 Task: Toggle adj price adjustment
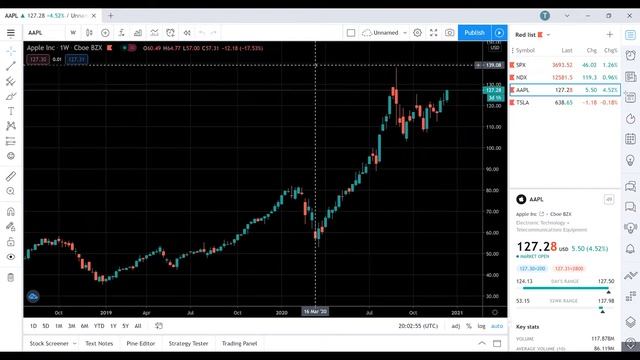coord(456,326)
